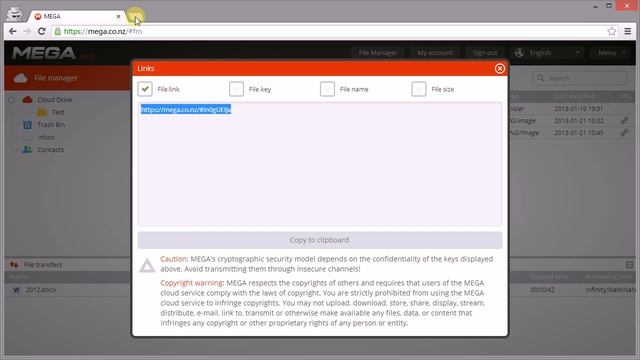Click the File manager cloud icon
The width and height of the screenshot is (640, 360).
click(x=20, y=78)
